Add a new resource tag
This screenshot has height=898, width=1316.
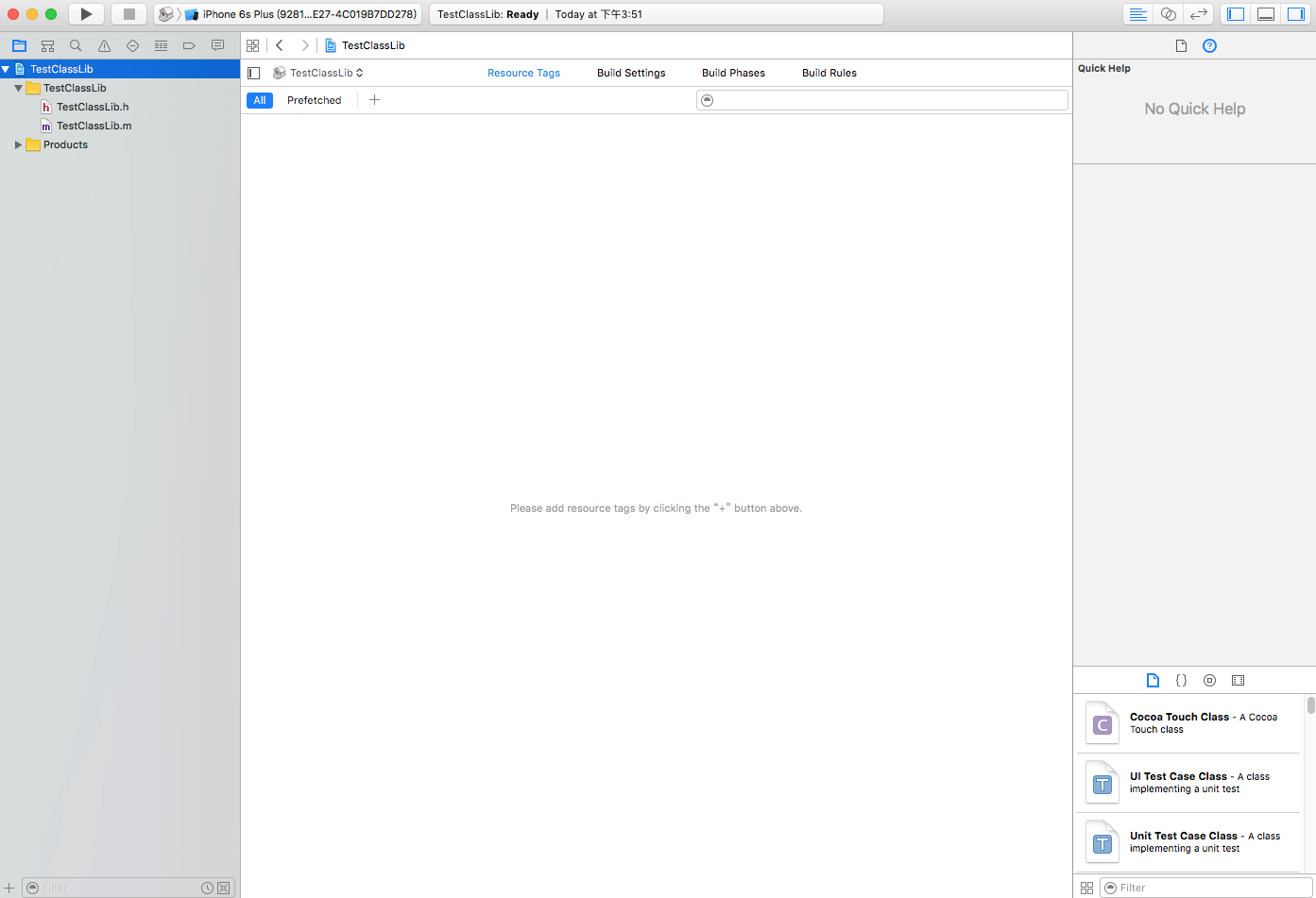(374, 100)
